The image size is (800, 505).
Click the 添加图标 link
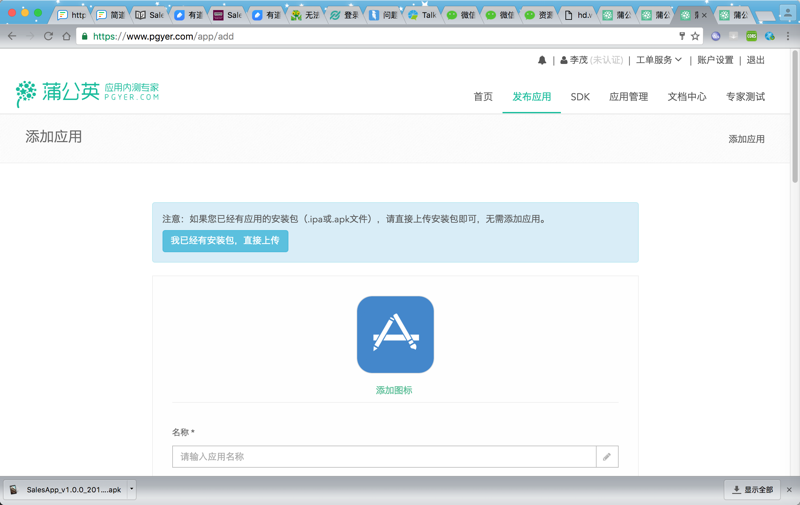pyautogui.click(x=394, y=390)
